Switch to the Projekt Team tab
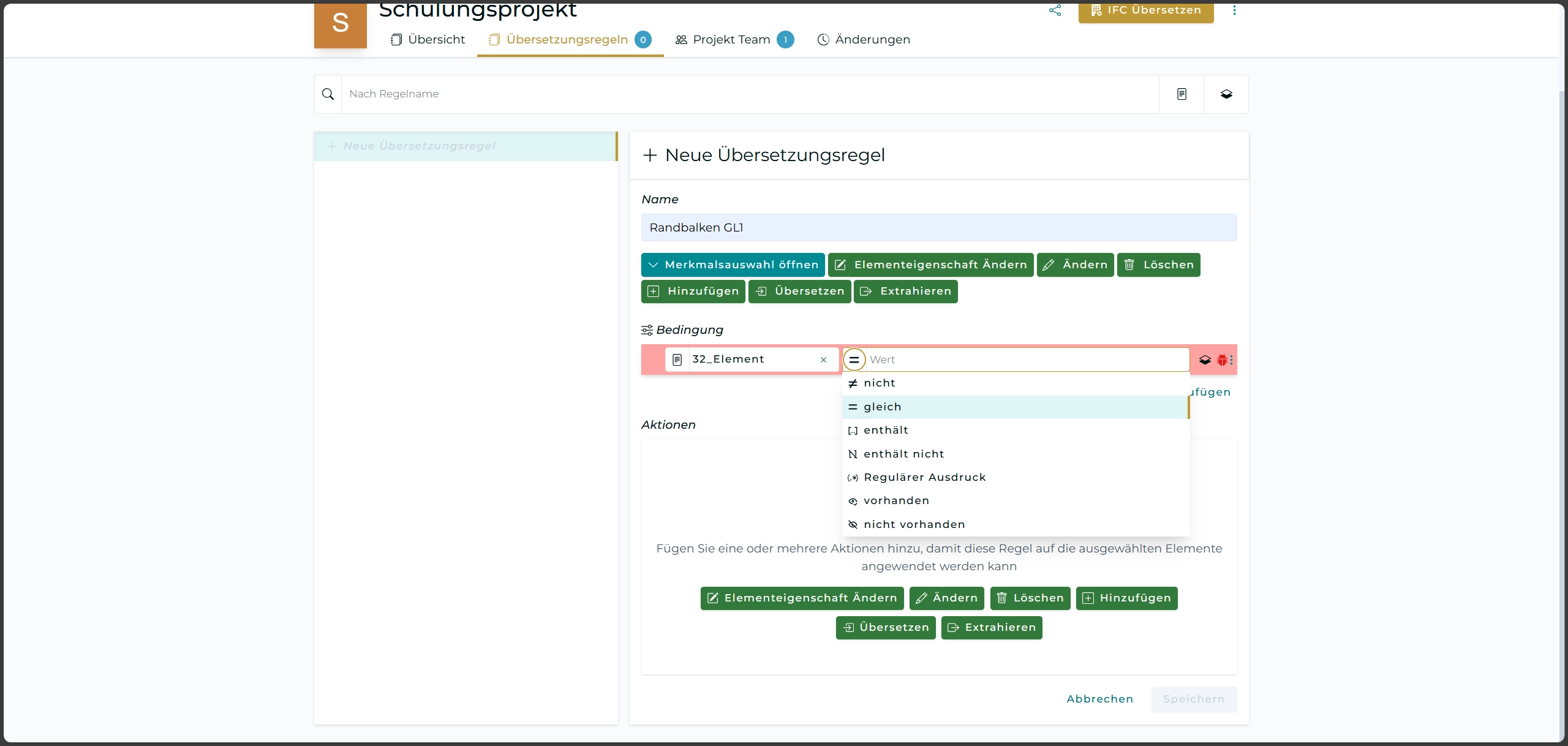The image size is (1568, 746). [x=732, y=40]
